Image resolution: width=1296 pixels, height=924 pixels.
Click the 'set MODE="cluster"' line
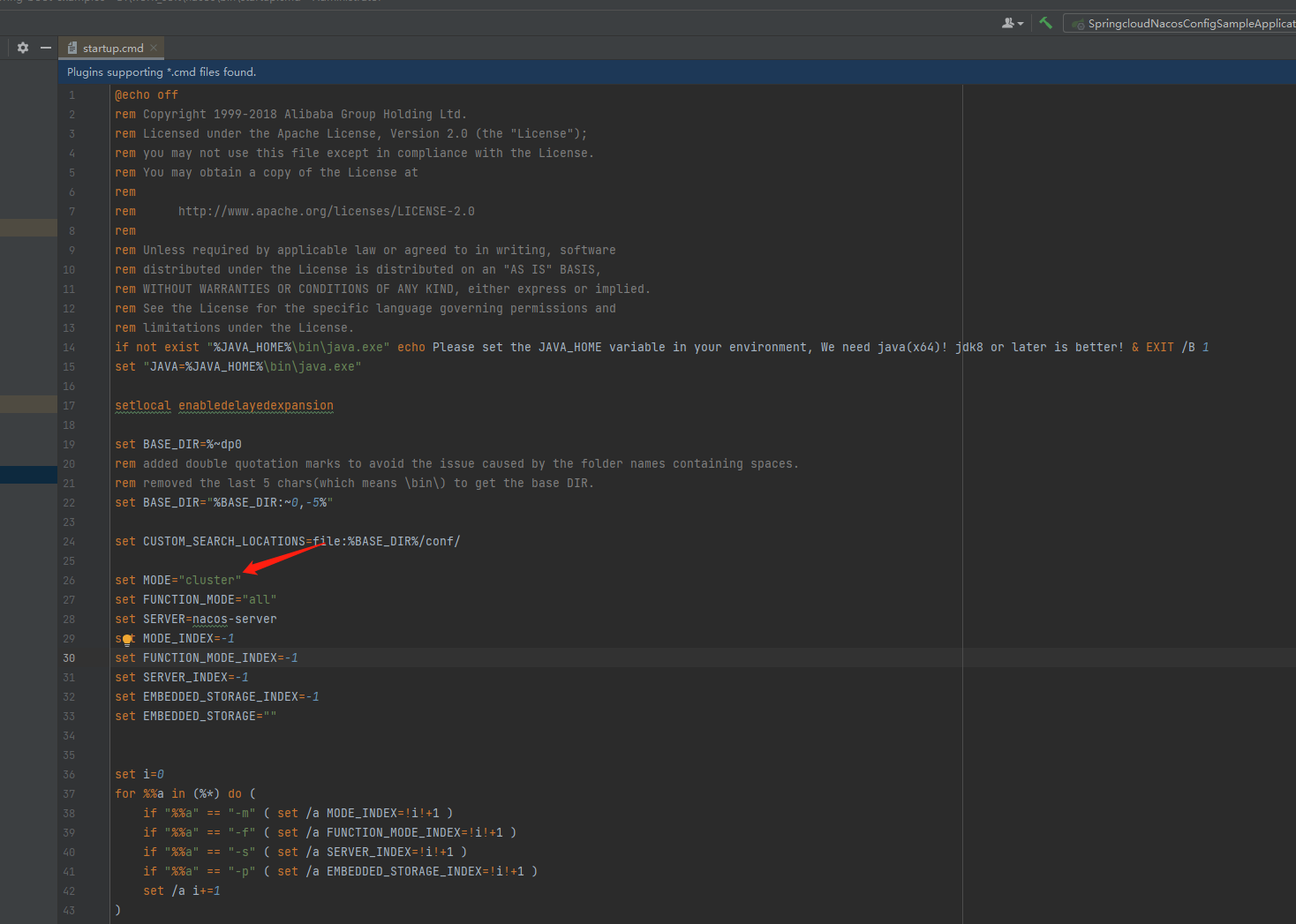point(177,581)
